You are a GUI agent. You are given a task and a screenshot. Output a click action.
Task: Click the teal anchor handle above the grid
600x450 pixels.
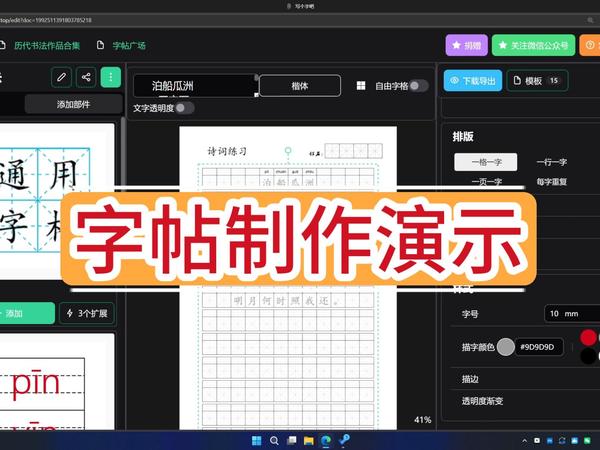288,151
